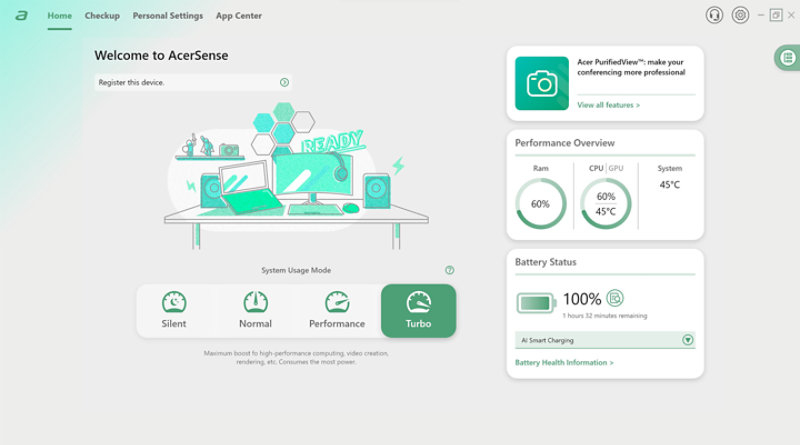
Task: Select Silent usage mode
Action: 174,310
